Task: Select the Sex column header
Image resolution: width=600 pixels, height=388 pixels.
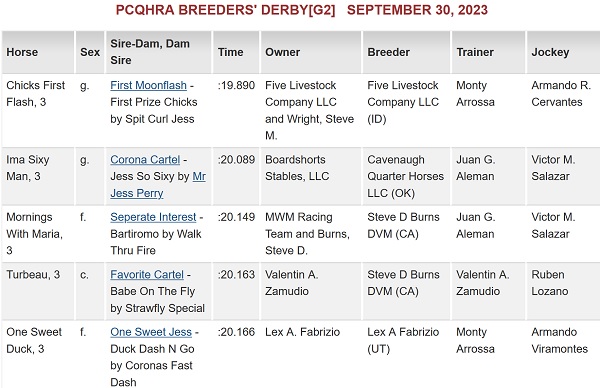Action: pos(90,52)
